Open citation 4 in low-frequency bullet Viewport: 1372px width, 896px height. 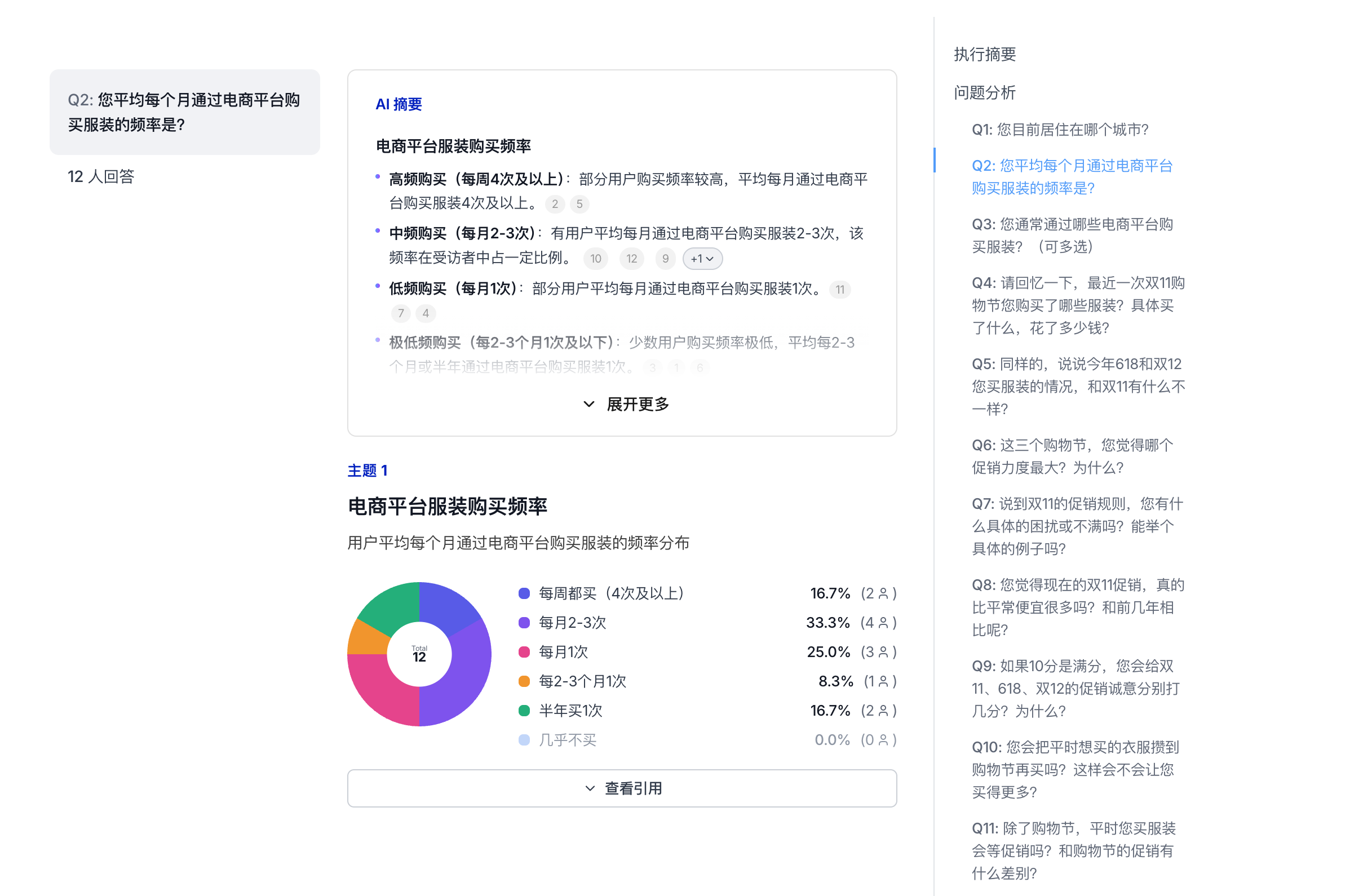tap(426, 313)
